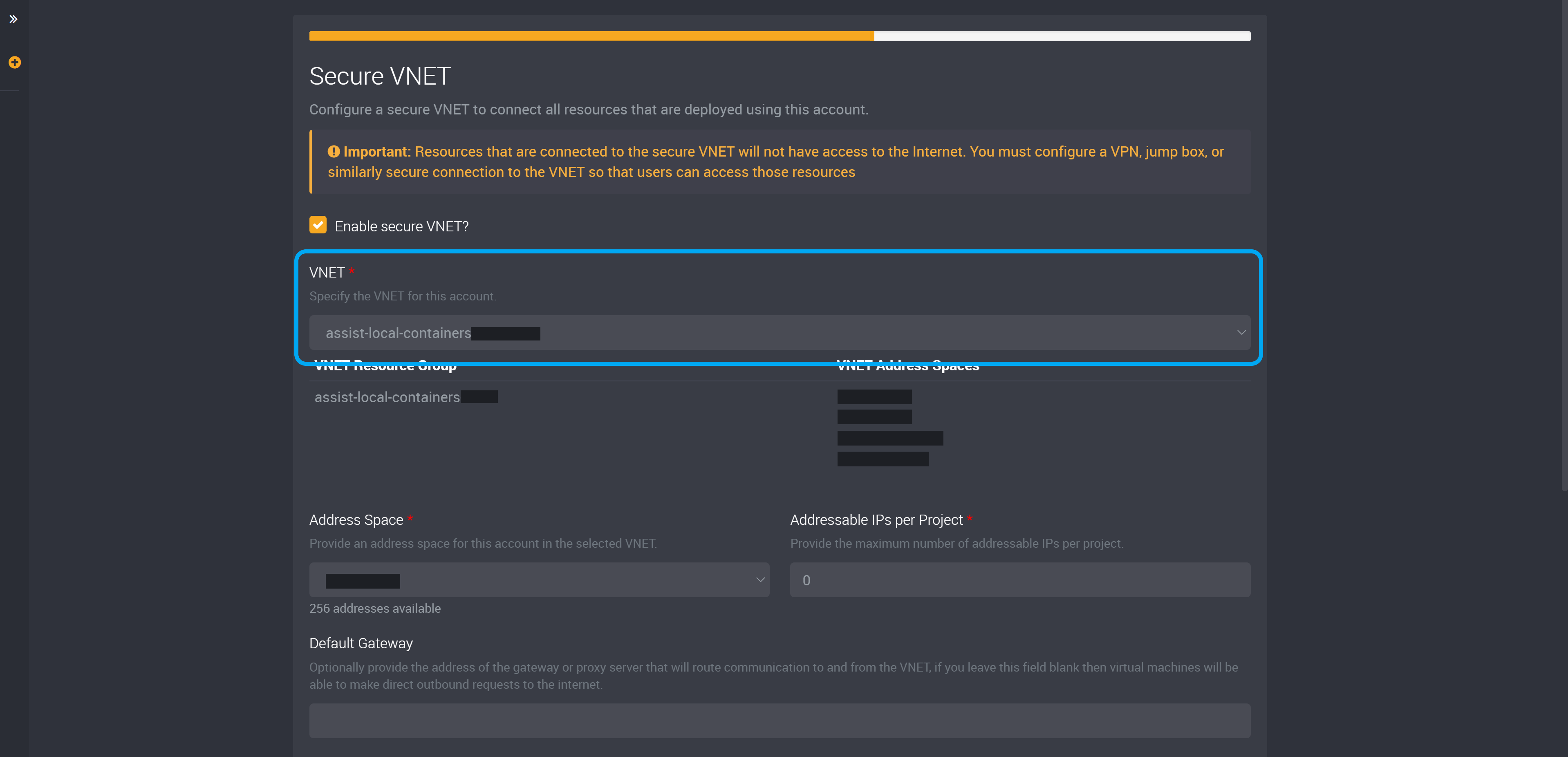The image size is (1568, 757).
Task: Toggle the Enable secure VNET checkbox
Action: (x=318, y=225)
